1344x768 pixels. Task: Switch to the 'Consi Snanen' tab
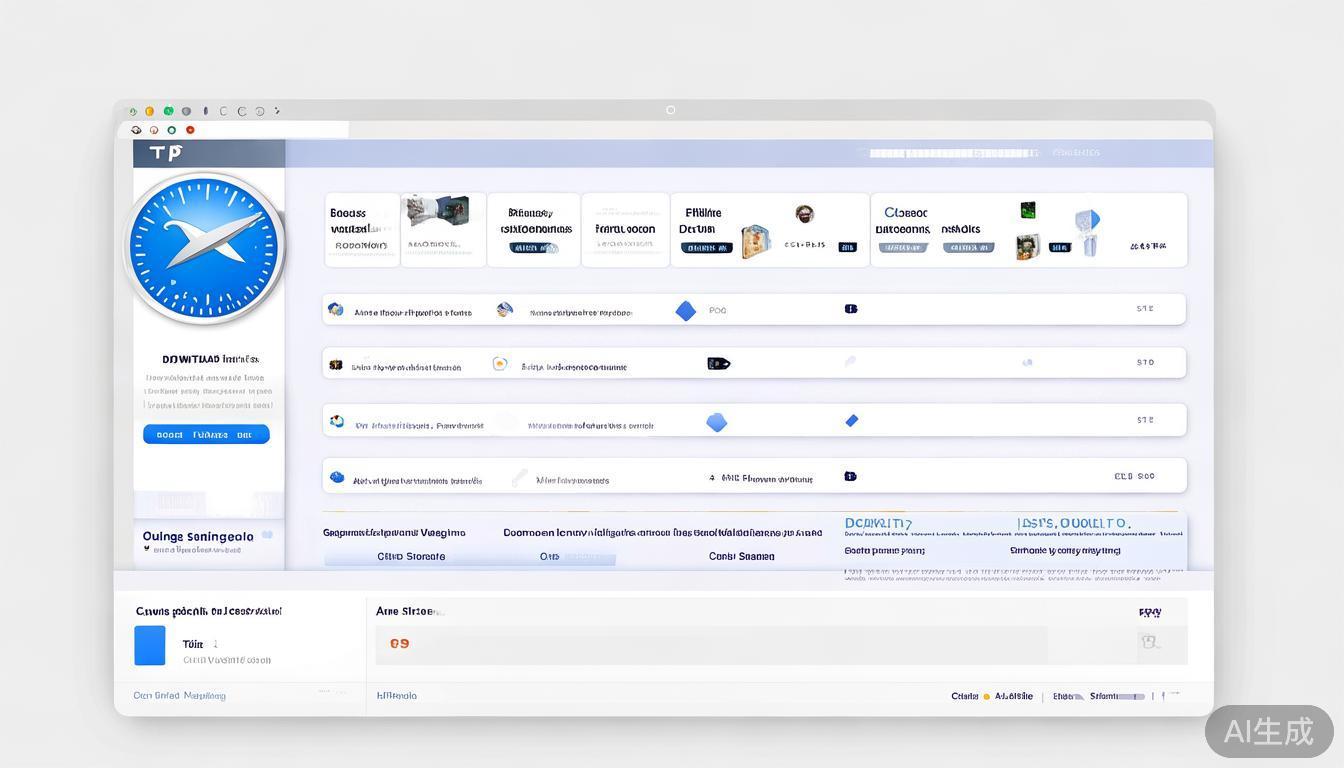741,556
